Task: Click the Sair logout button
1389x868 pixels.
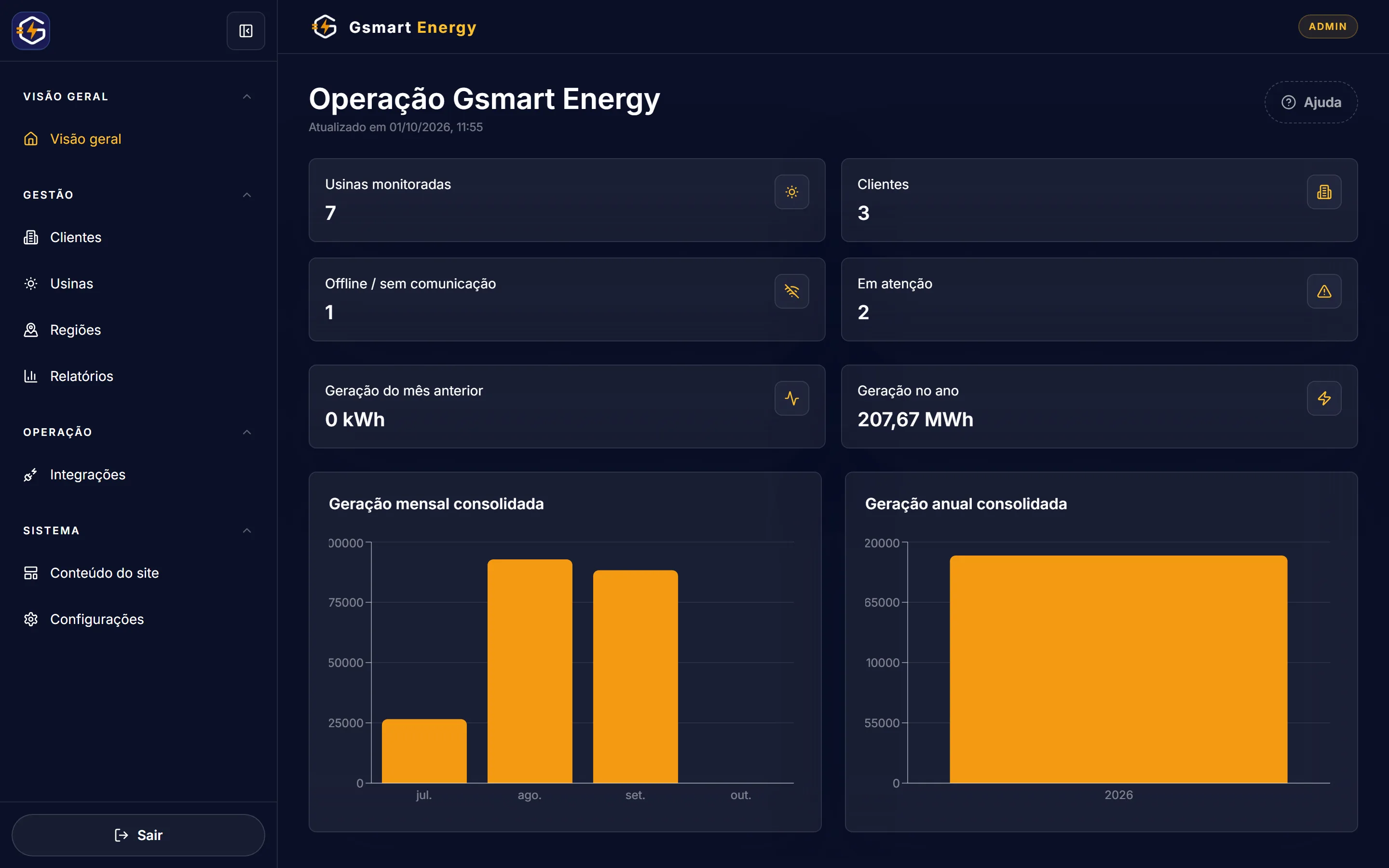Action: pyautogui.click(x=138, y=835)
